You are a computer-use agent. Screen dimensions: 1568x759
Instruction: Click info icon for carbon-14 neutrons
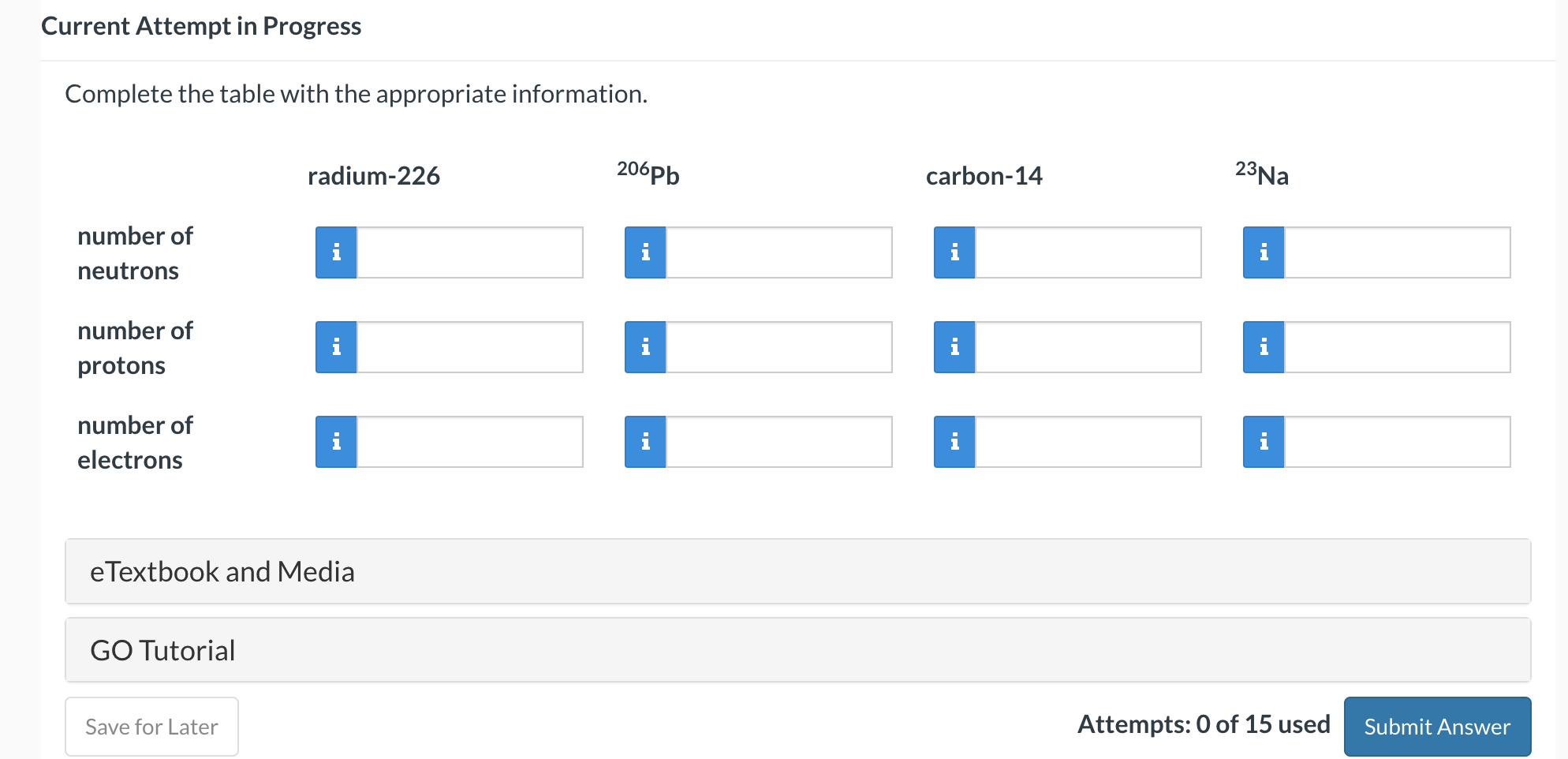[x=954, y=252]
